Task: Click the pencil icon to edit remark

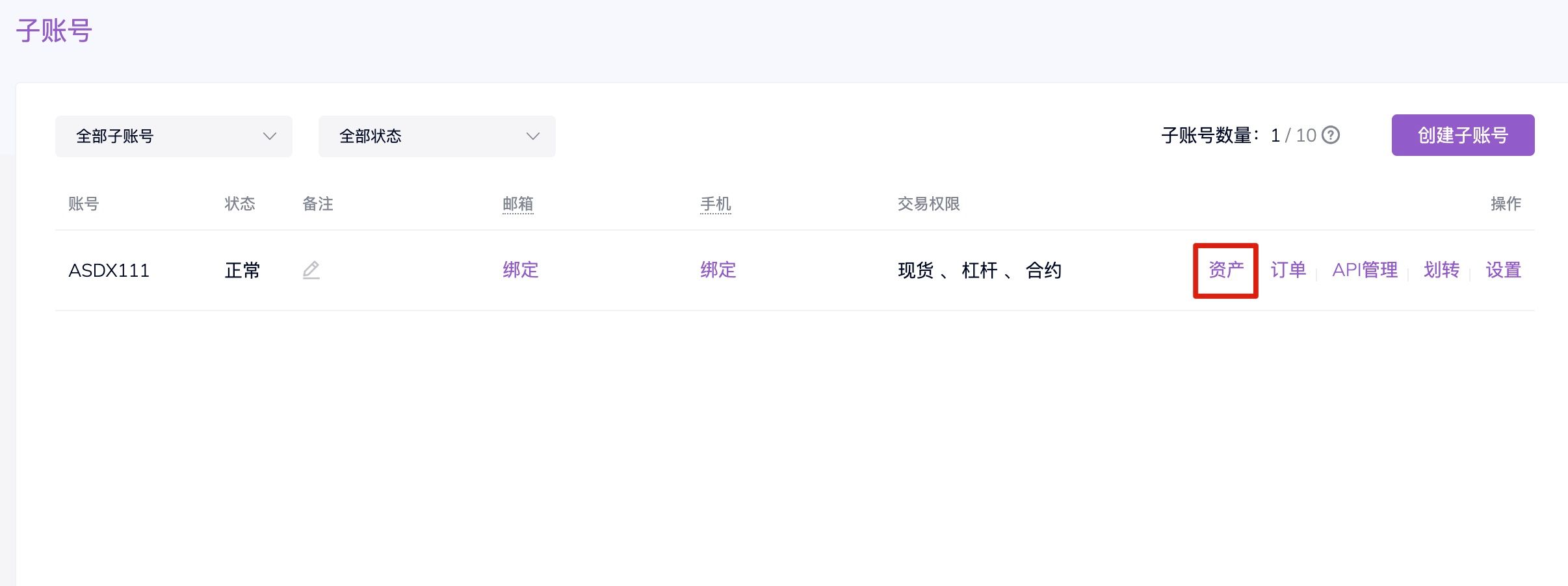Action: coord(311,270)
